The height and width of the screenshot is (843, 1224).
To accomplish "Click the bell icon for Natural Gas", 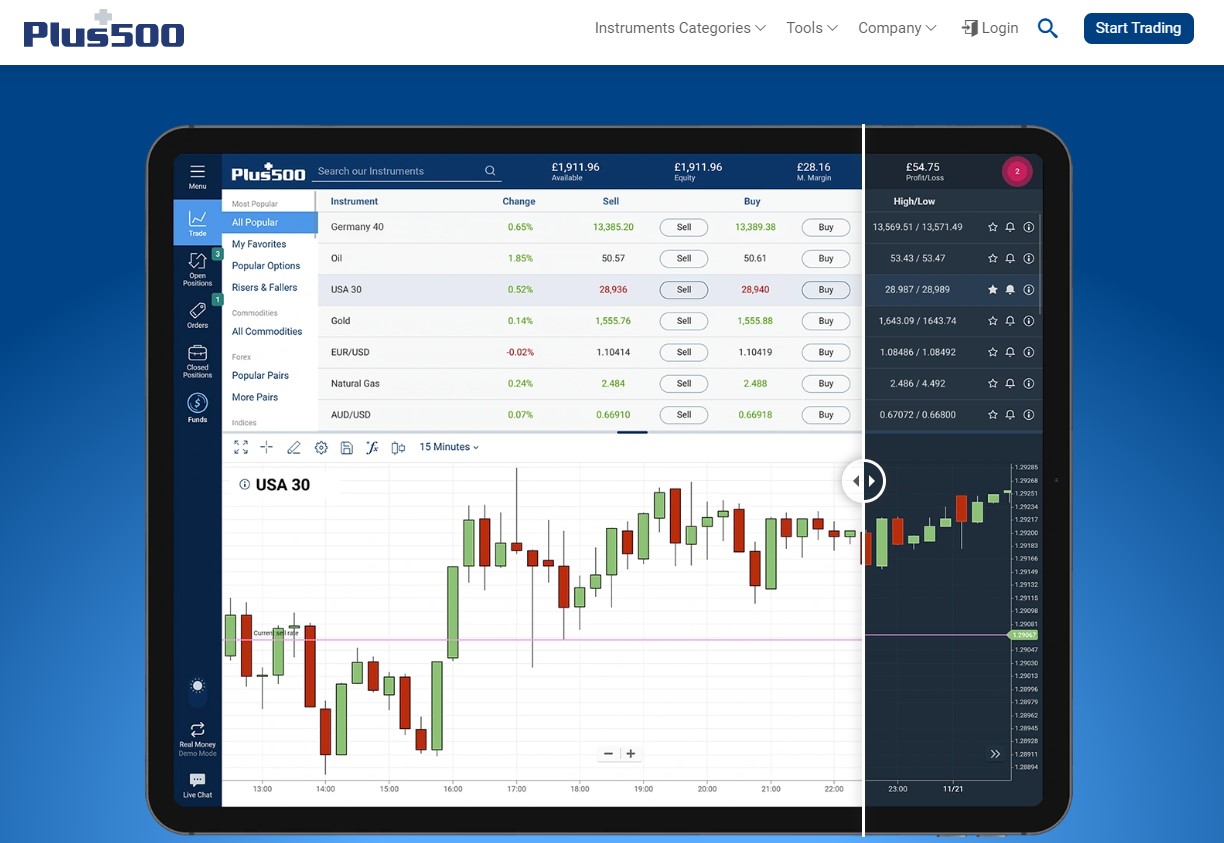I will click(1010, 383).
